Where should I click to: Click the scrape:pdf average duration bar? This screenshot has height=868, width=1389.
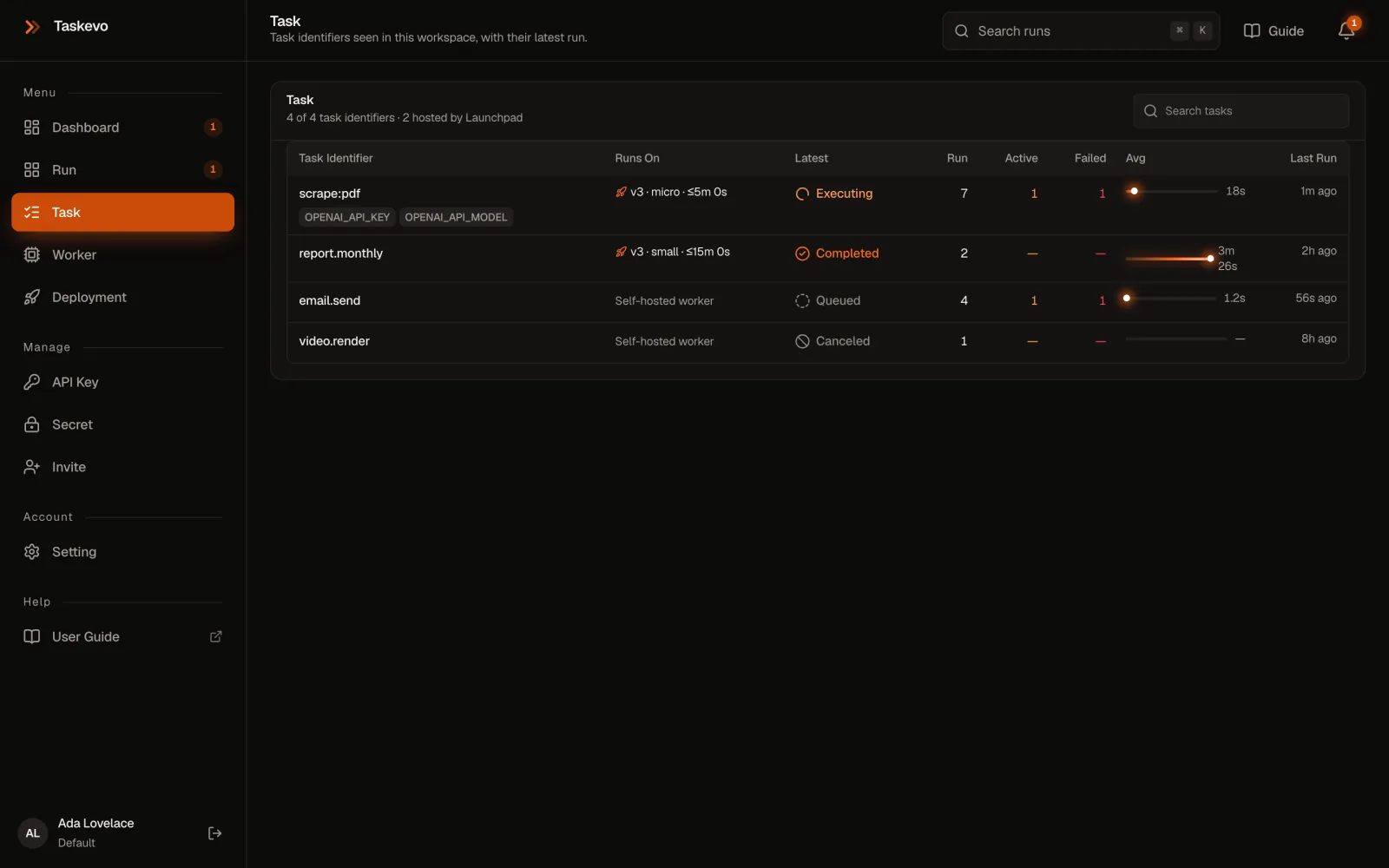tap(1172, 191)
